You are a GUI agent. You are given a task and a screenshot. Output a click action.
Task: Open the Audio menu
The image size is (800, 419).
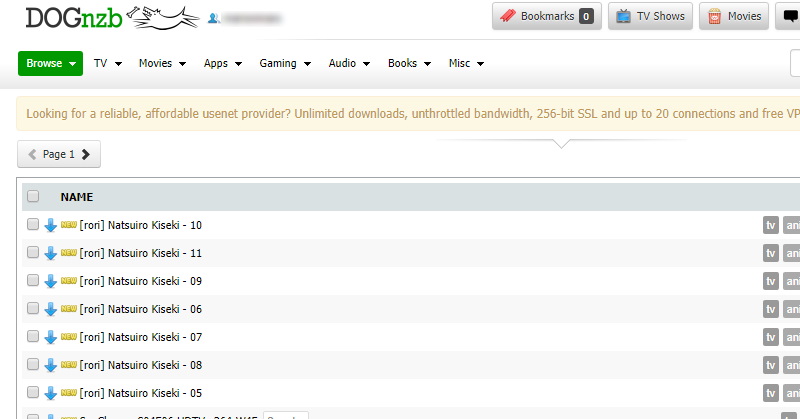click(349, 64)
